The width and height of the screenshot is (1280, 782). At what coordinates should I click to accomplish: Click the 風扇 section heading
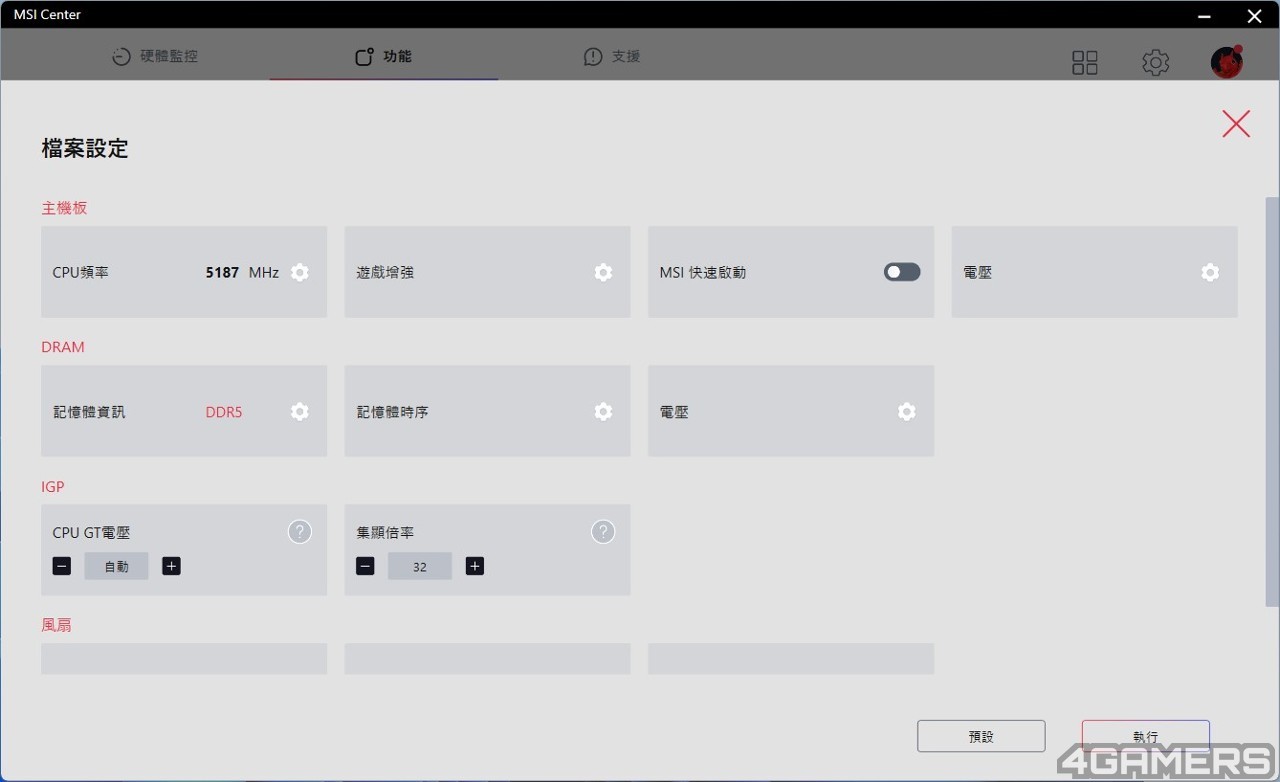click(57, 625)
